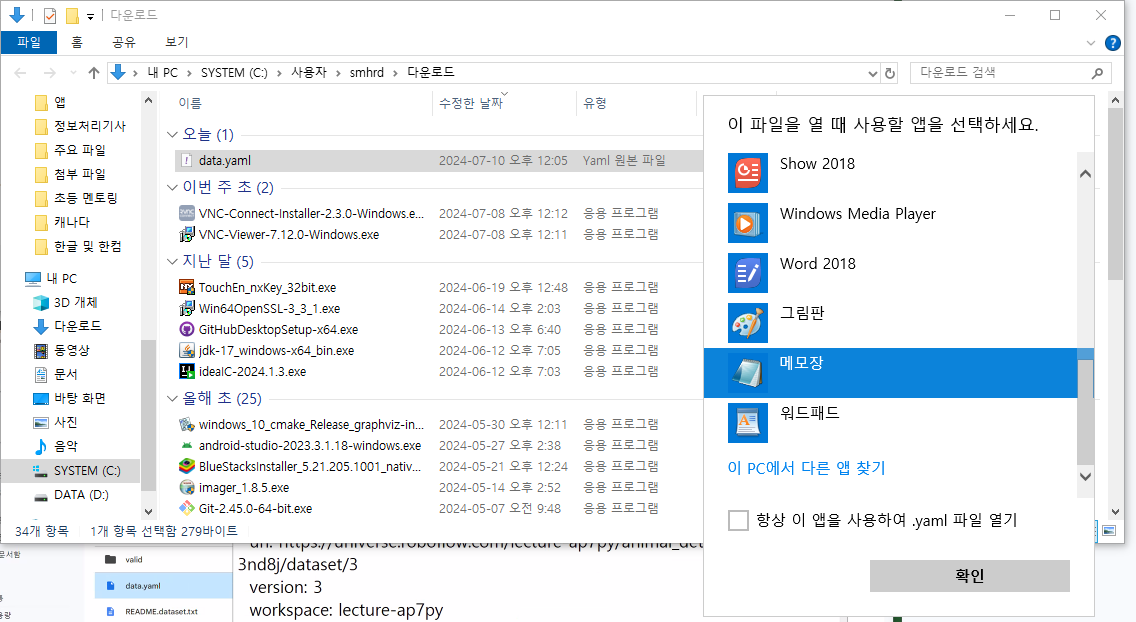Go up one folder level arrow
The height and width of the screenshot is (622, 1136).
click(x=93, y=73)
